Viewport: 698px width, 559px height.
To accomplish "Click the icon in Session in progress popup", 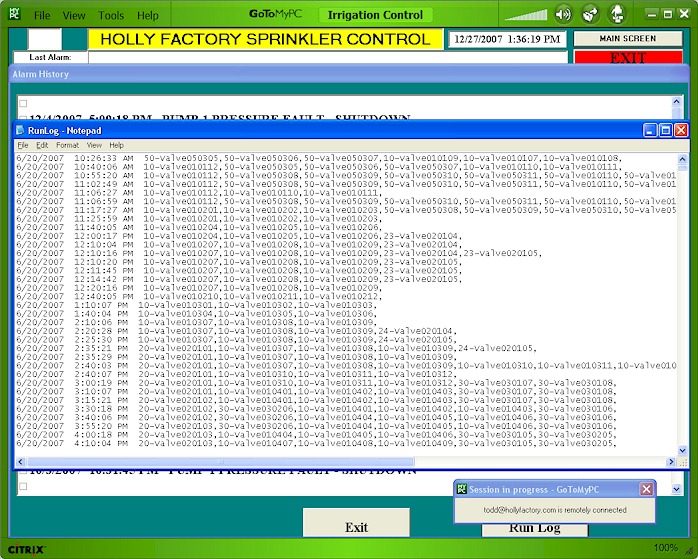I will 462,489.
